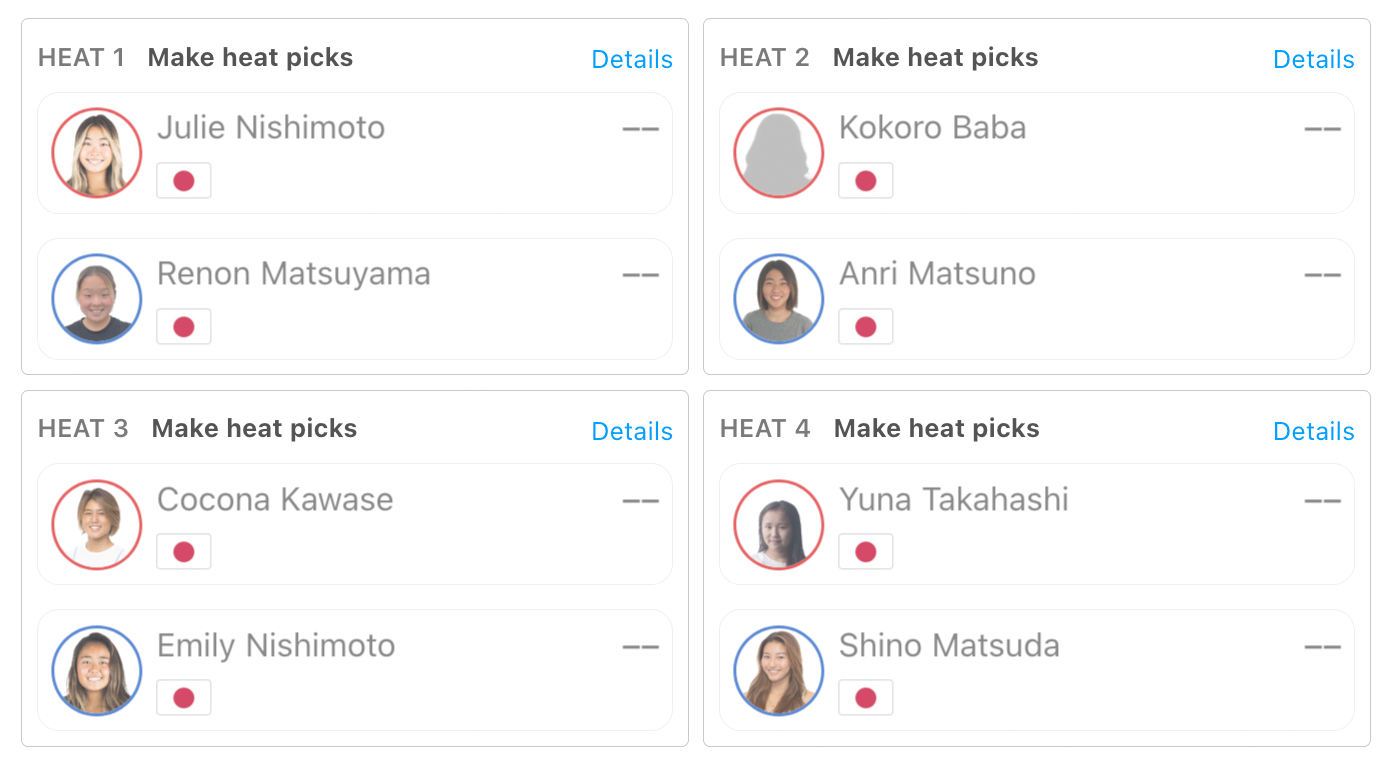Choose Shino Matsuda's avatar in Heat 4
This screenshot has width=1390, height=774.
(779, 671)
